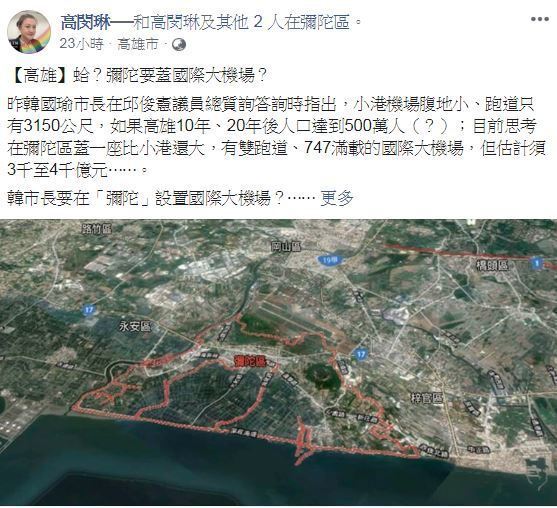This screenshot has height=508, width=557.
Task: Click the 梓官區 label on map
Action: tap(427, 399)
